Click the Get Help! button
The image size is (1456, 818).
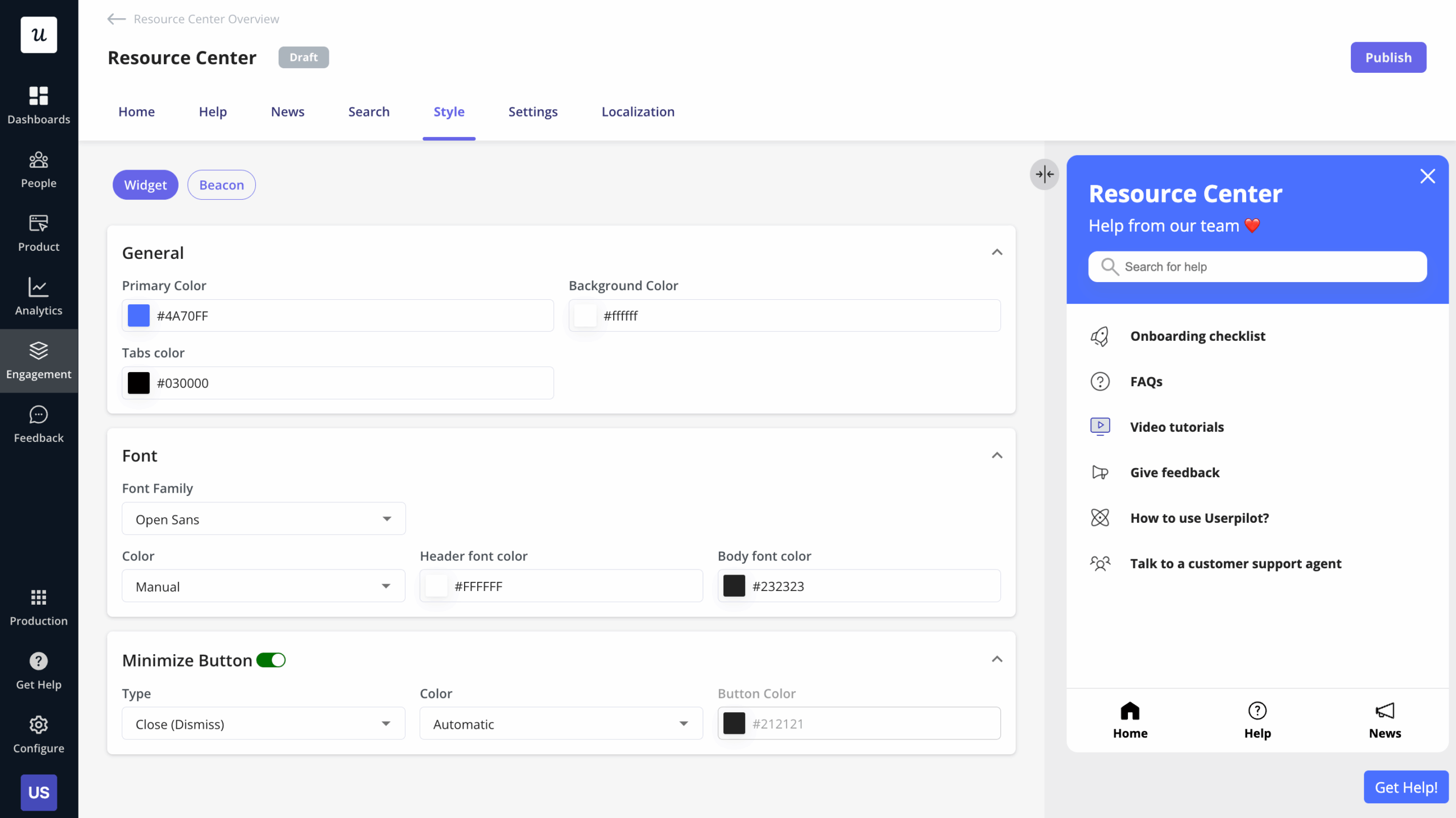tap(1405, 787)
